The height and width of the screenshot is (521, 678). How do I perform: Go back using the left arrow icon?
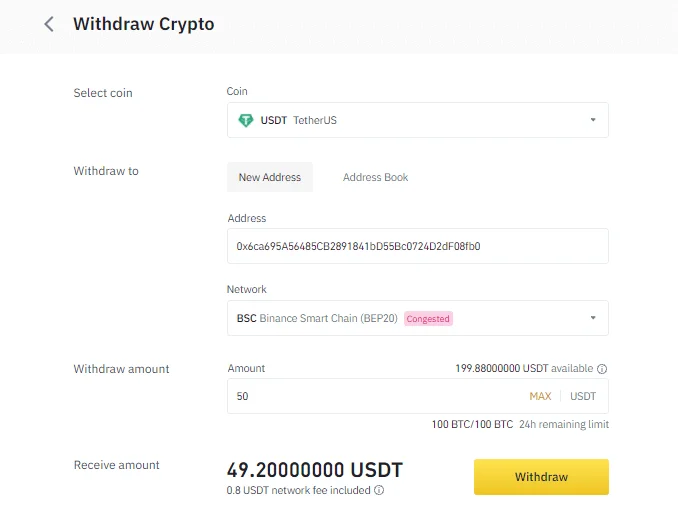click(49, 24)
